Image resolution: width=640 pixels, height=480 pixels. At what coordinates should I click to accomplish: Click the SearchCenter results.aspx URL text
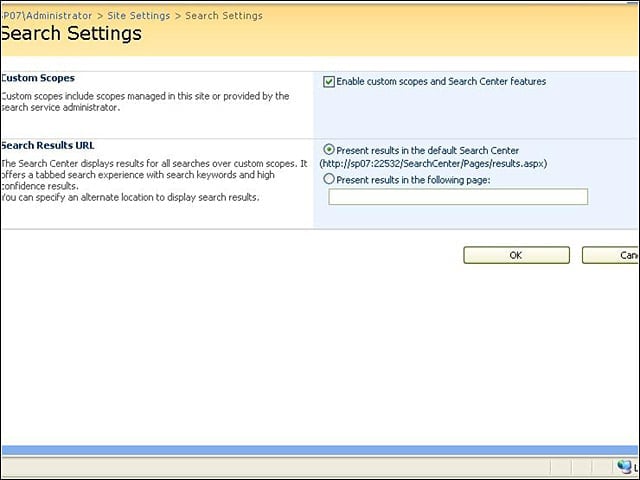point(433,164)
